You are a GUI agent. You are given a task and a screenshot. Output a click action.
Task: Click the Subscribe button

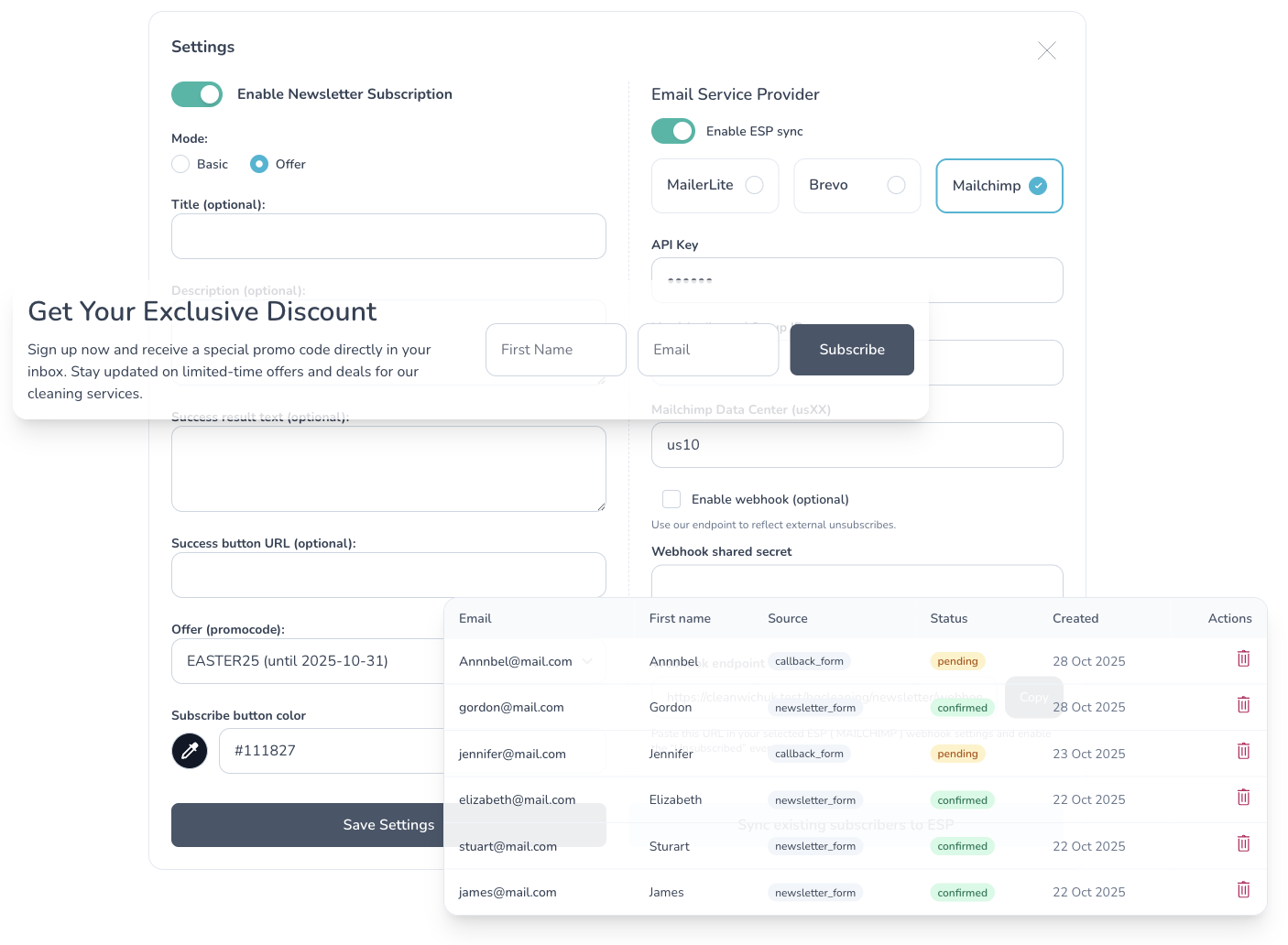852,350
